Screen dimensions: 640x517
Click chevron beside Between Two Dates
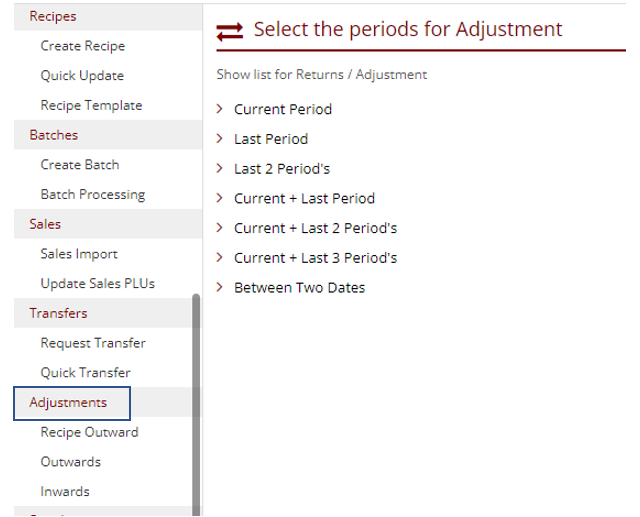tap(220, 287)
